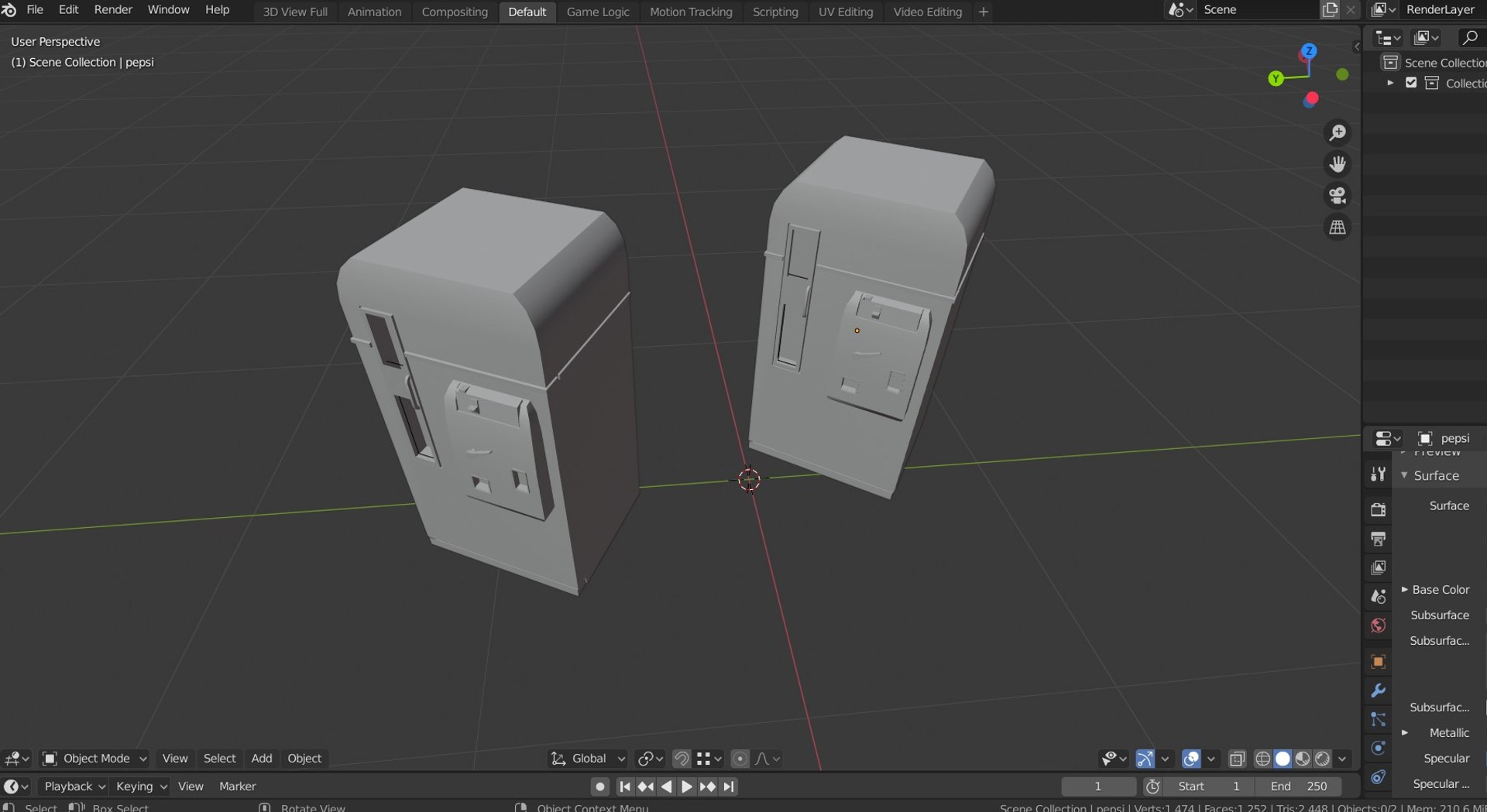1487x812 pixels.
Task: Switch to the UV Editing workspace tab
Action: tap(845, 12)
